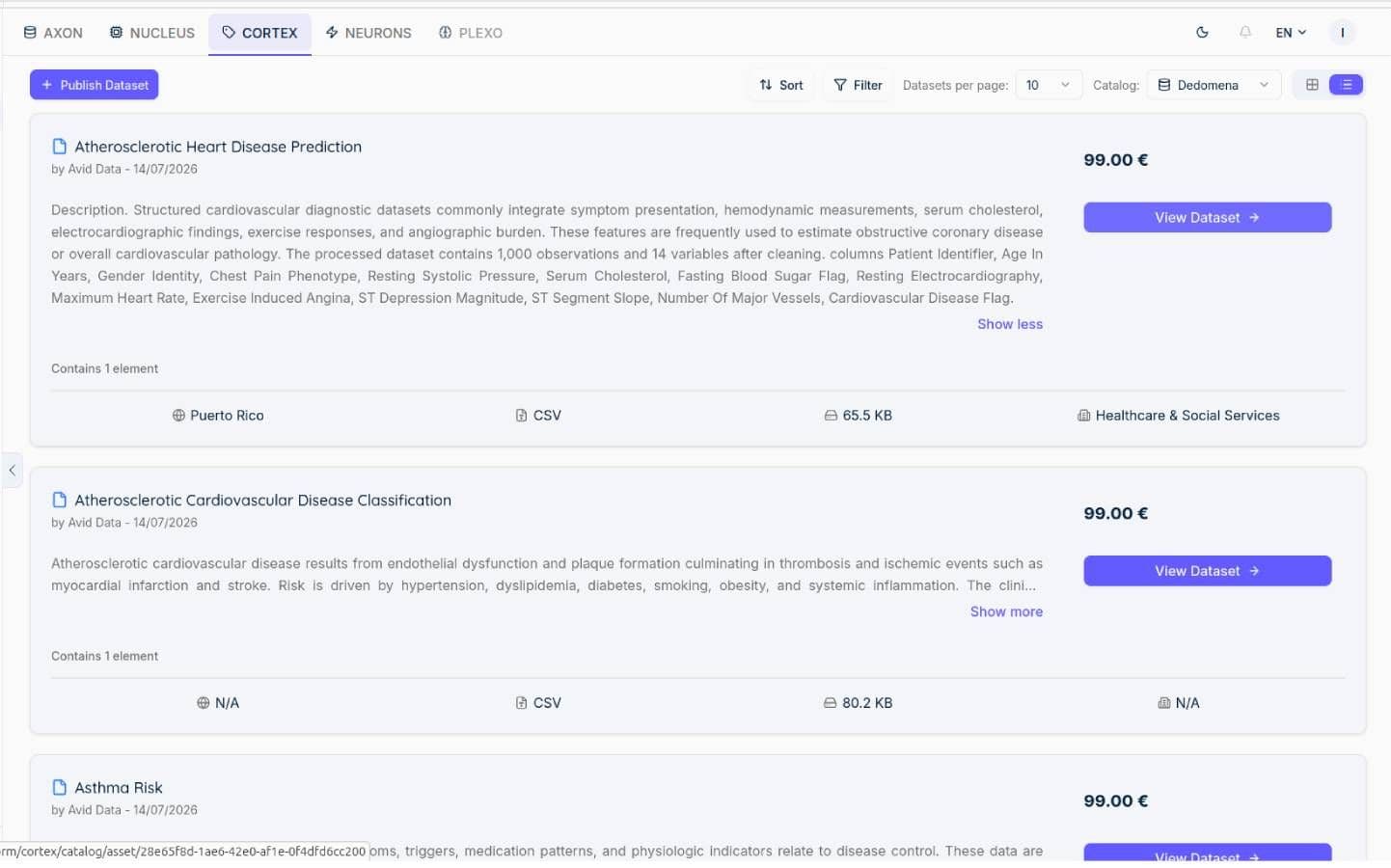Collapse description with Show less link
1391x868 pixels.
click(x=1010, y=324)
